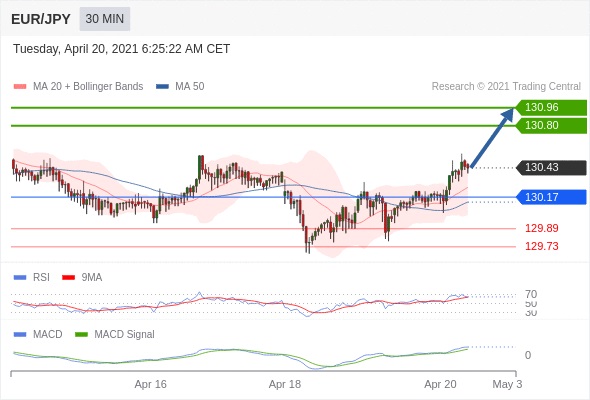Click the Apr 20 date axis marker
The height and width of the screenshot is (400, 590).
point(440,385)
